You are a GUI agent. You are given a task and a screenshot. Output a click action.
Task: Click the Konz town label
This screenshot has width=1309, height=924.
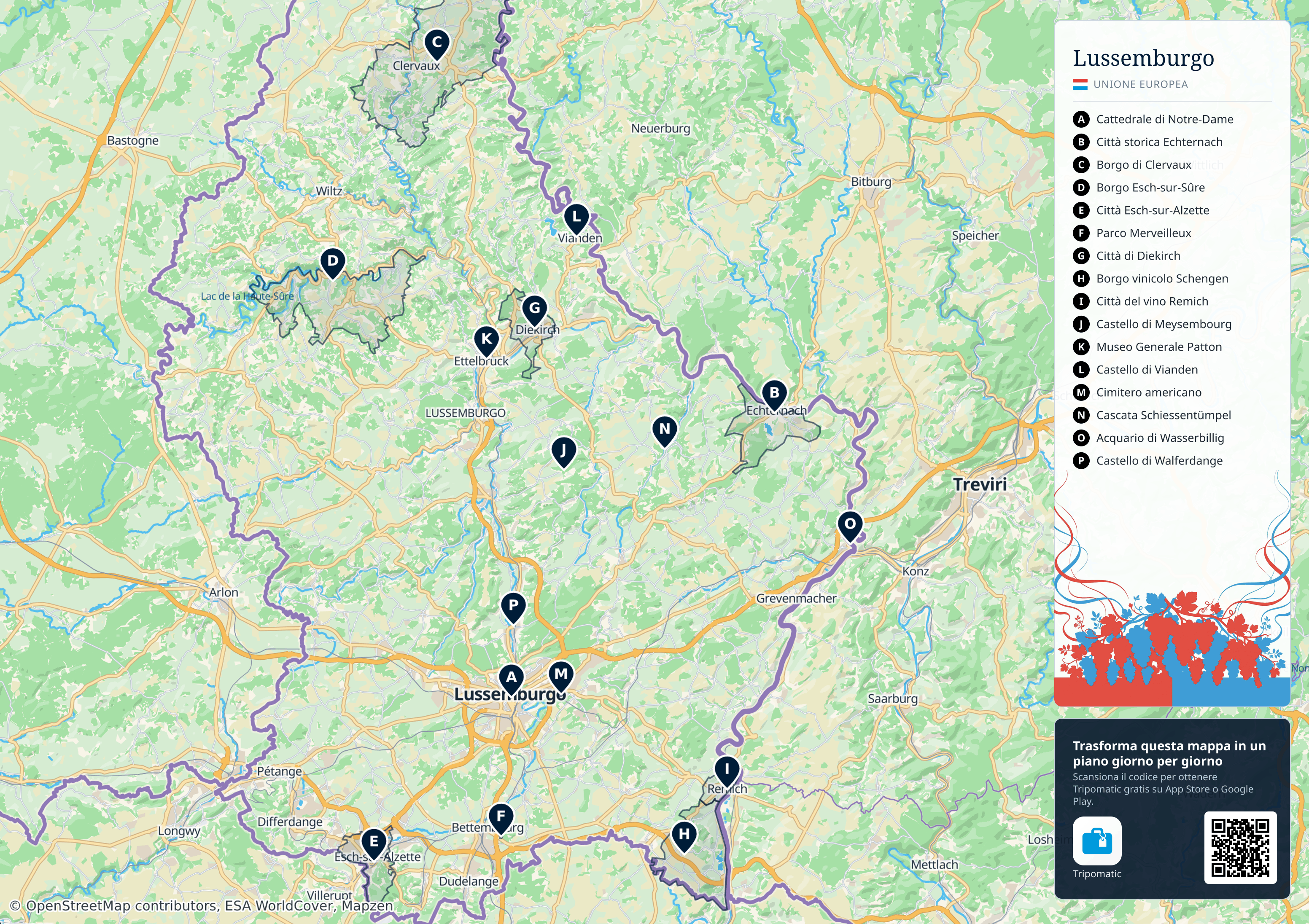[x=915, y=571]
